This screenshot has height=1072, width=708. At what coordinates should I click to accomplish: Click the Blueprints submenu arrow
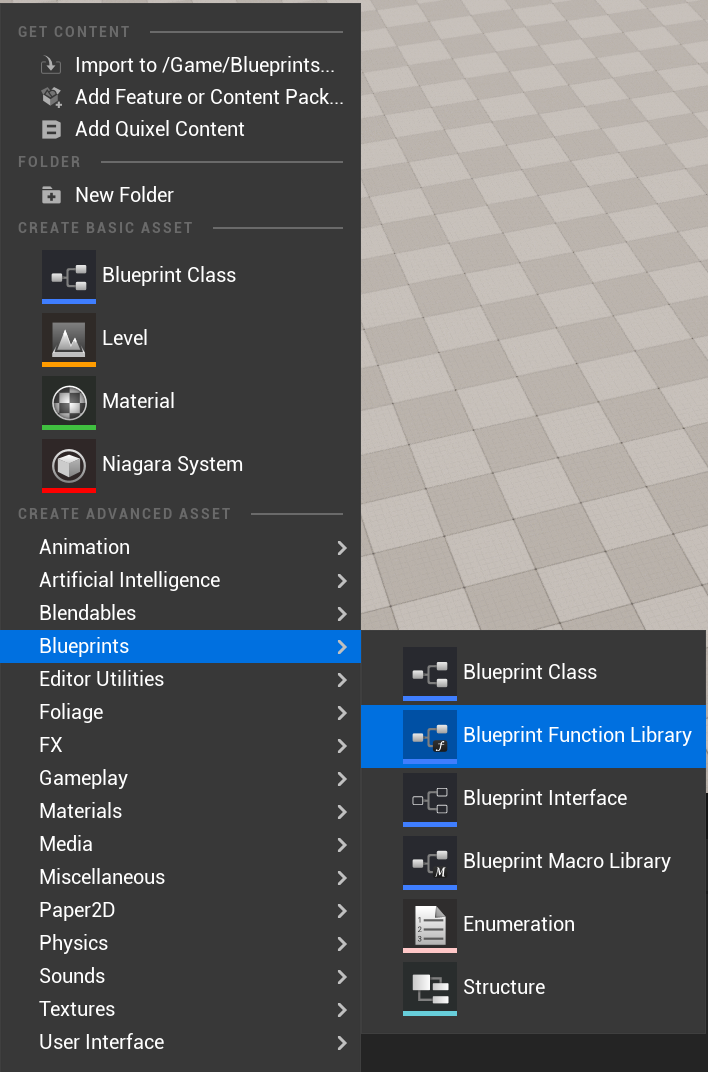point(342,647)
